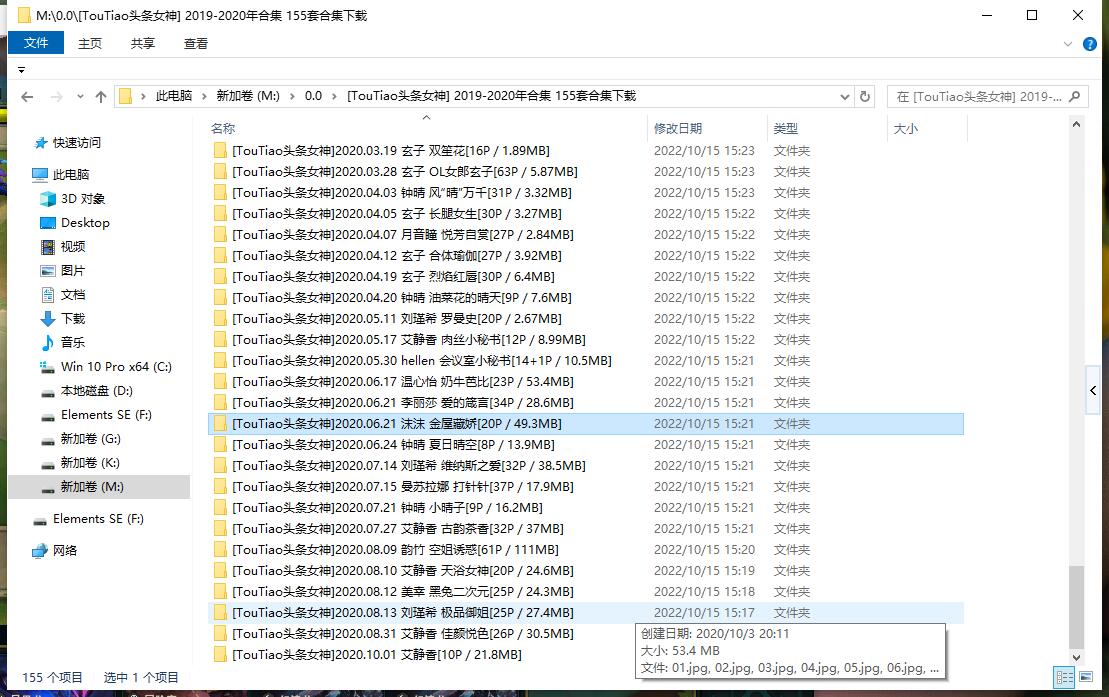This screenshot has width=1109, height=697.
Task: Open the 下载 folder in sidebar
Action: coord(72,318)
